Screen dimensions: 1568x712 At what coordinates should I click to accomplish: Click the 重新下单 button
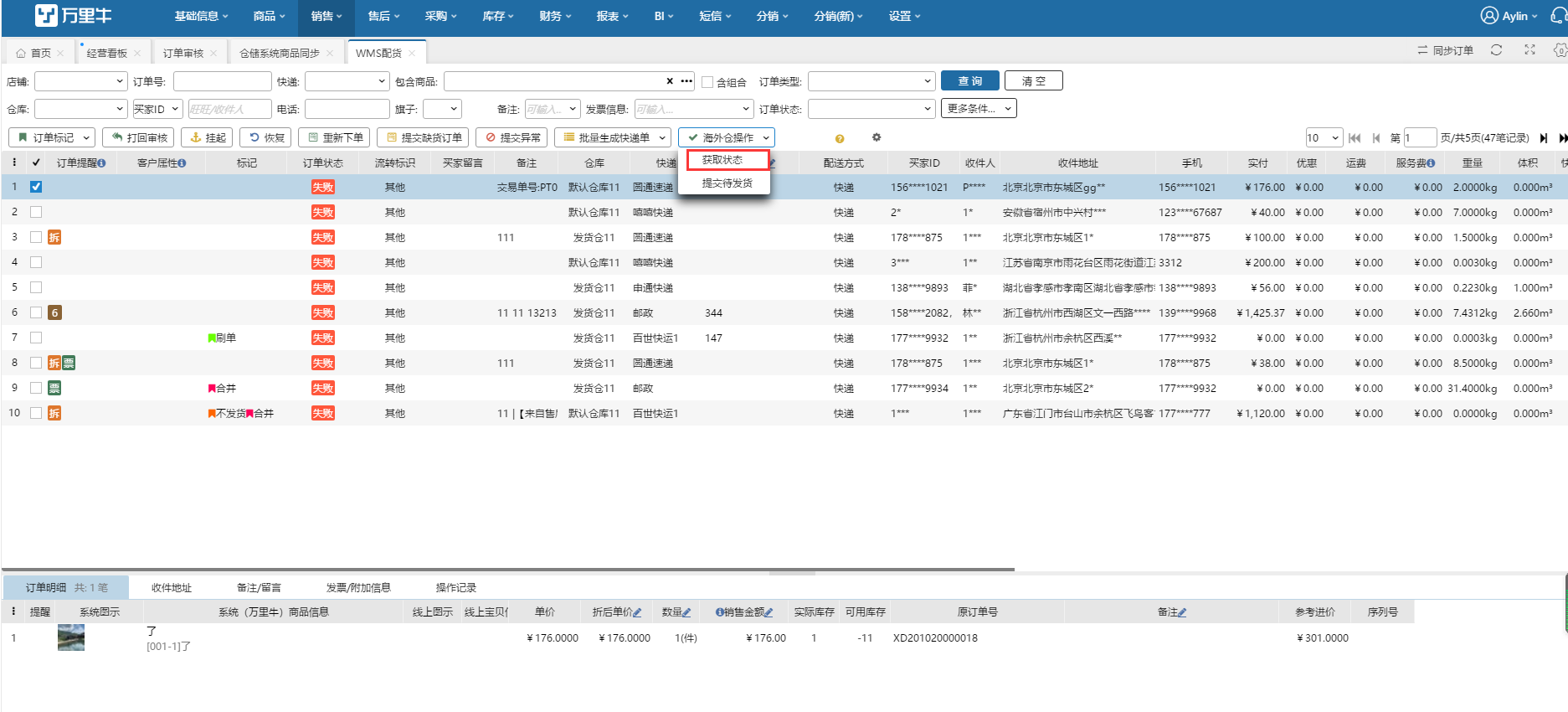(x=335, y=137)
